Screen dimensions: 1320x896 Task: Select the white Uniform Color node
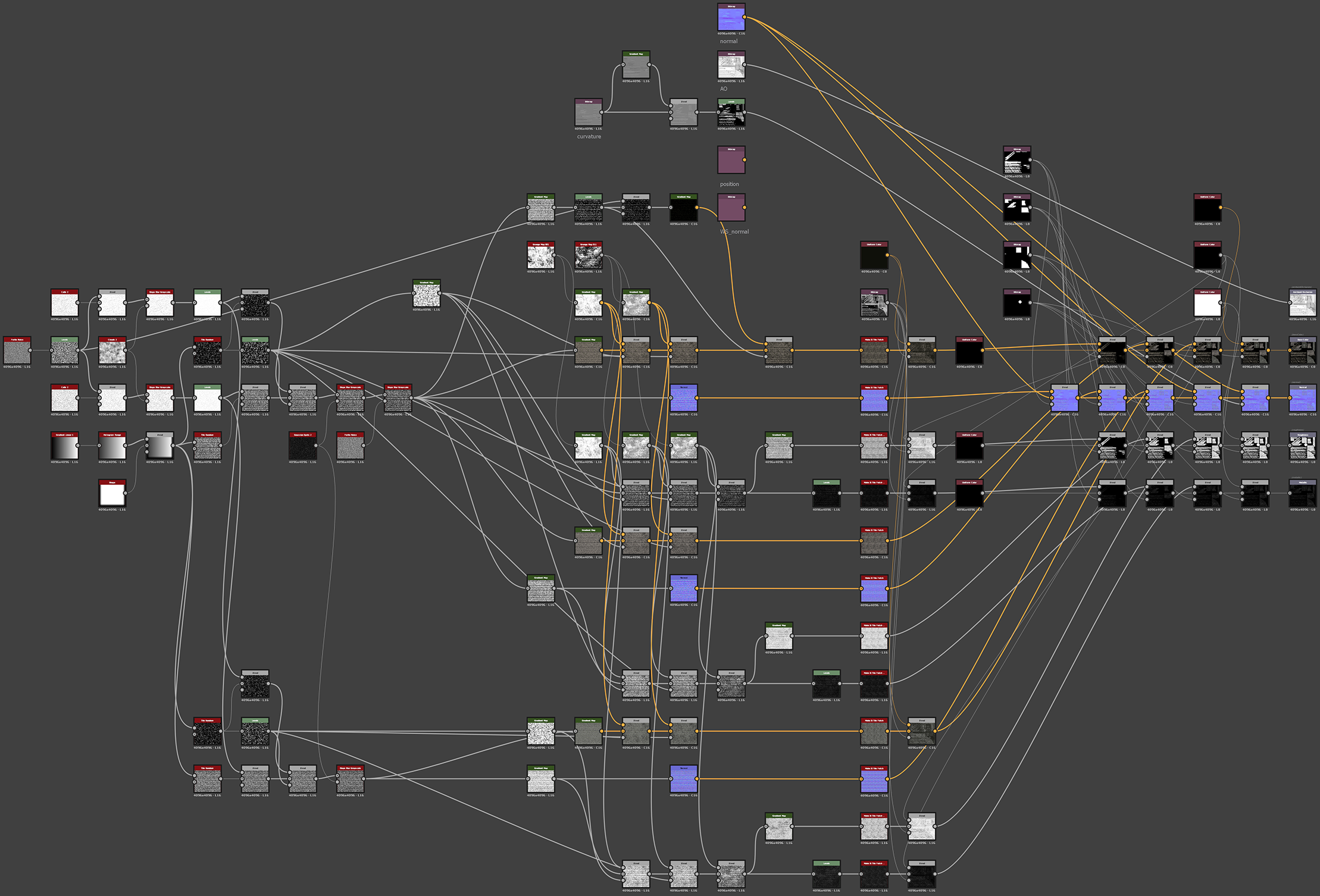click(1208, 303)
